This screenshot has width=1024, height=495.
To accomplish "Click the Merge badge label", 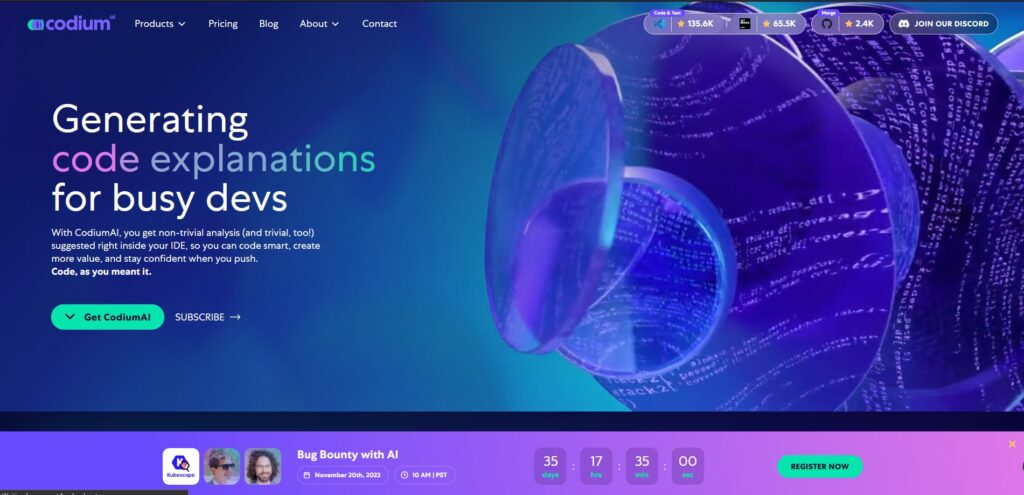I will [x=828, y=12].
